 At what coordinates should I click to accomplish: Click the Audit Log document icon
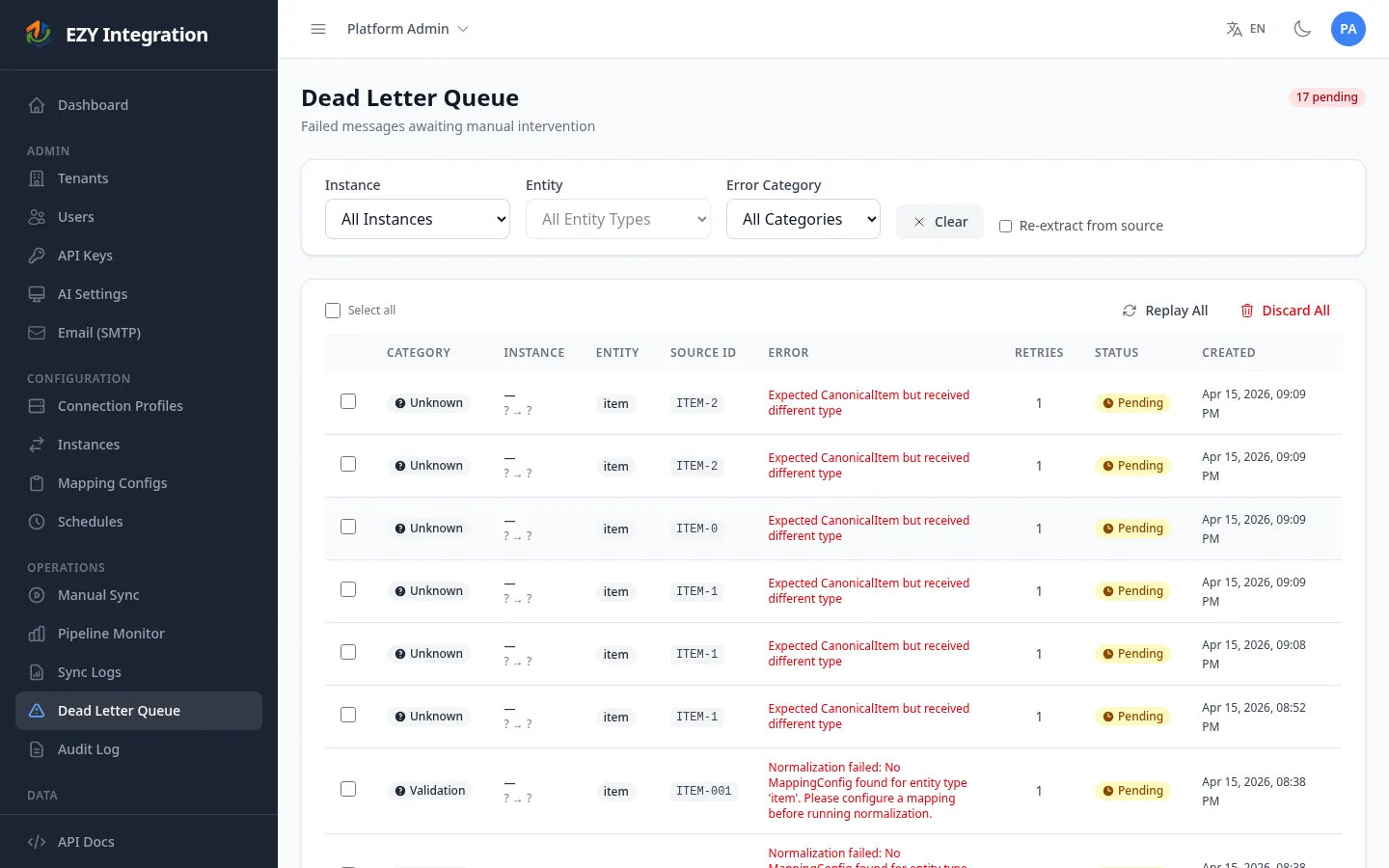pos(37,749)
